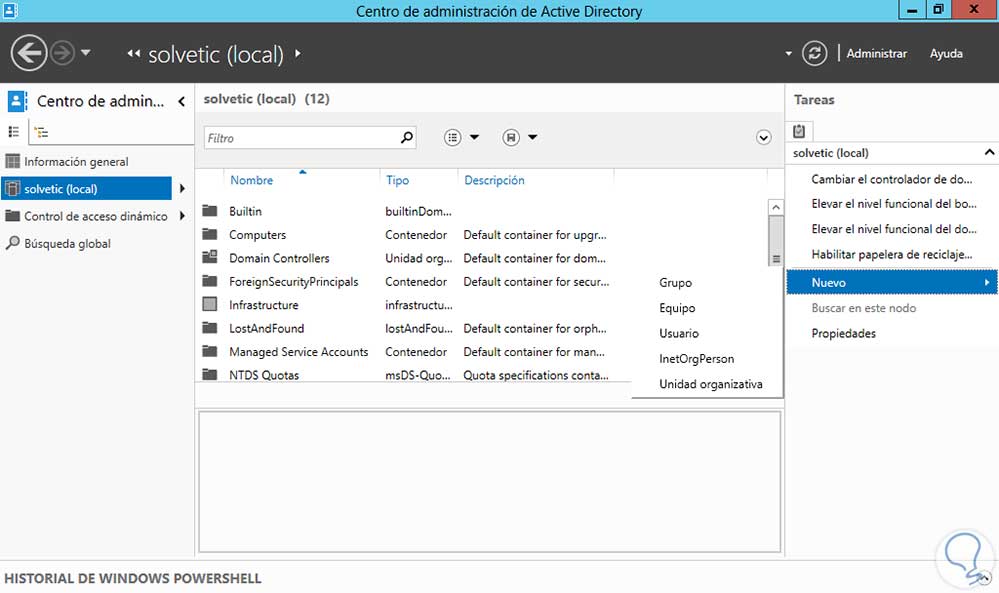Click the magnifier icon in Filtro box
The image size is (999, 593).
406,138
